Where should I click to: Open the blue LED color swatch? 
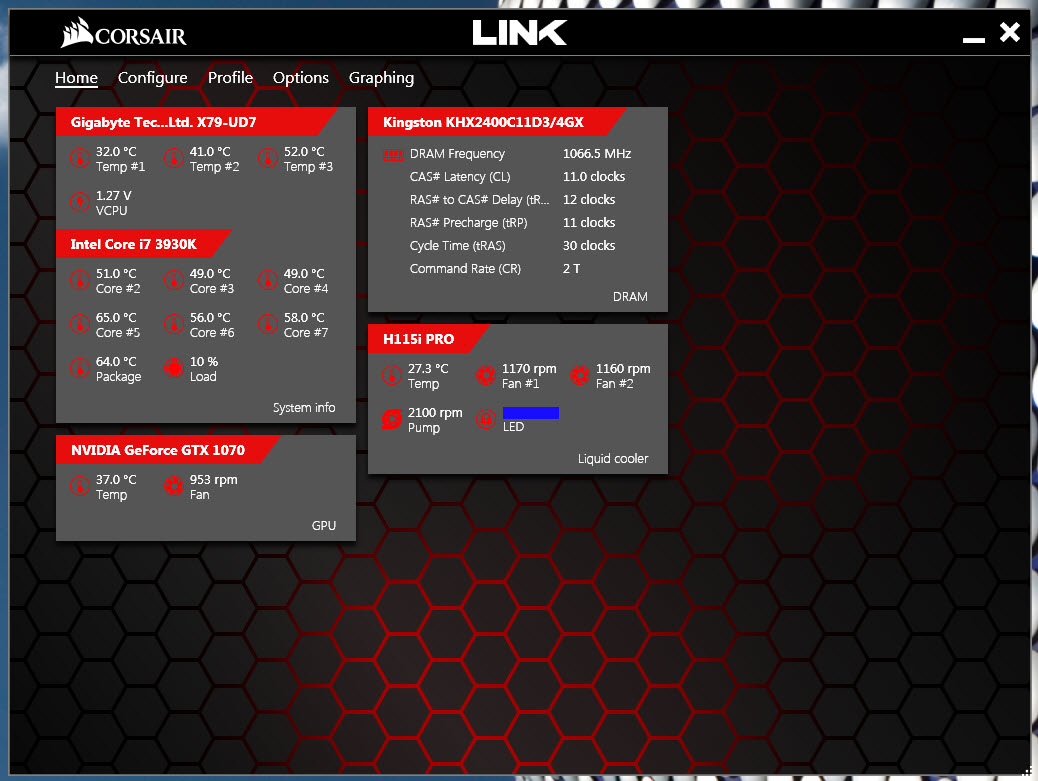(x=531, y=413)
